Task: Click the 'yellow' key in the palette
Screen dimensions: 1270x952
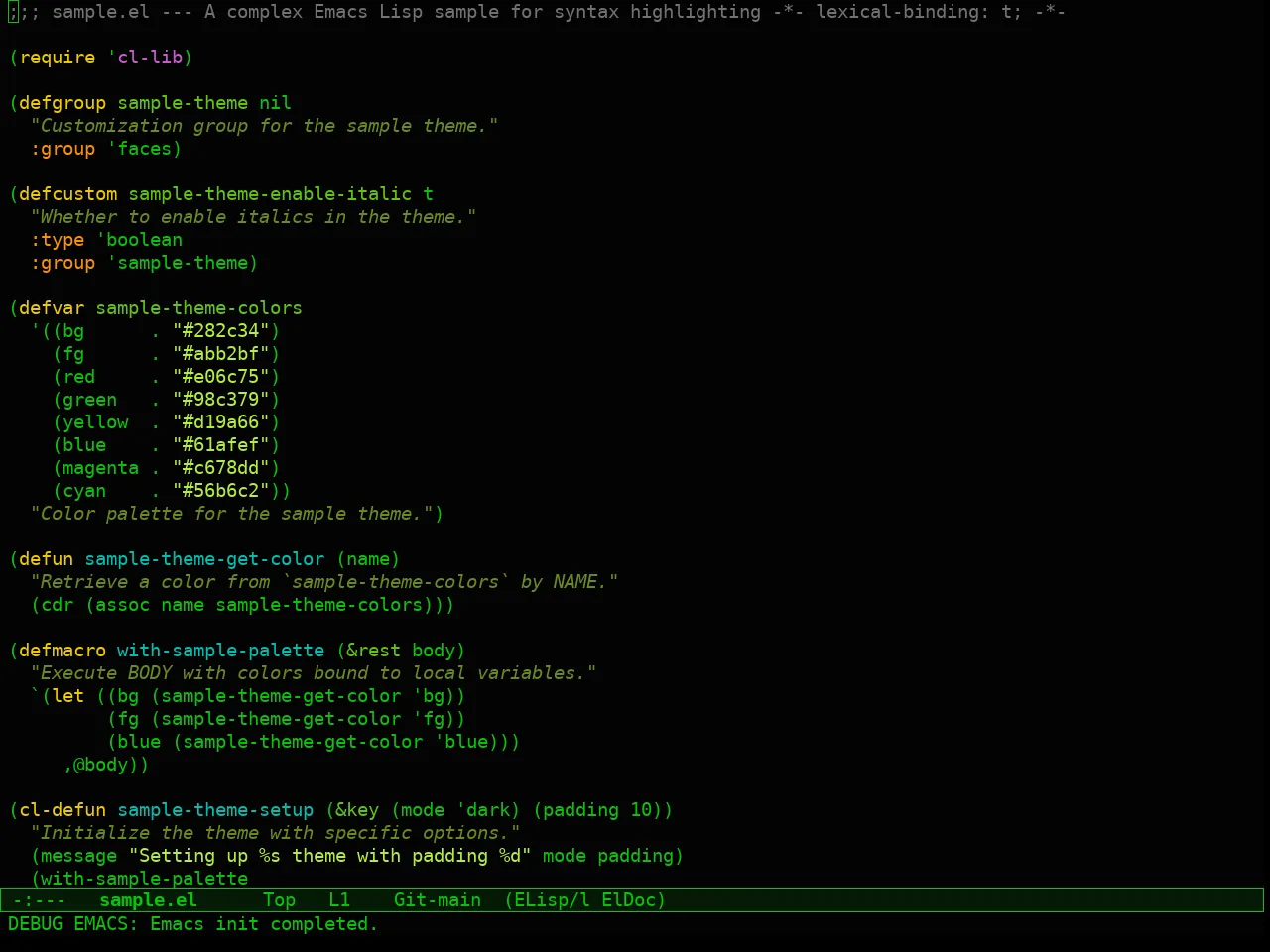Action: [95, 422]
